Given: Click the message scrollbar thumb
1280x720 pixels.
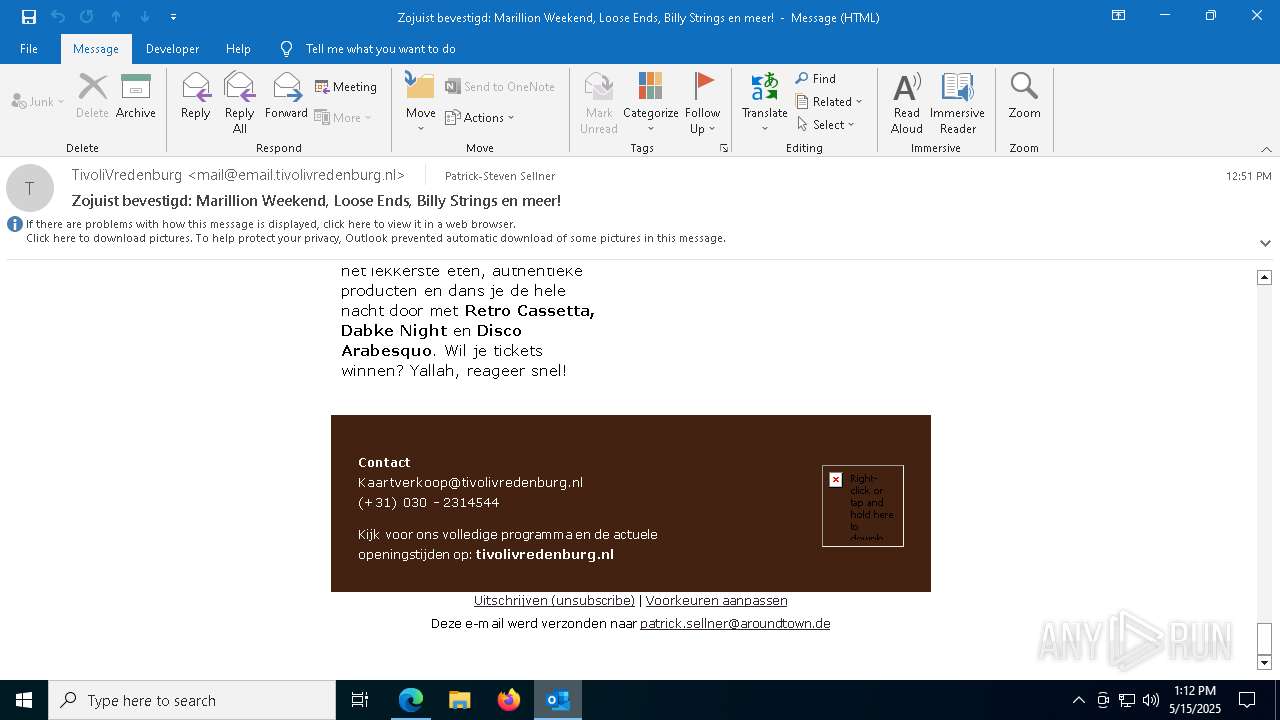Looking at the screenshot, I should tap(1264, 637).
